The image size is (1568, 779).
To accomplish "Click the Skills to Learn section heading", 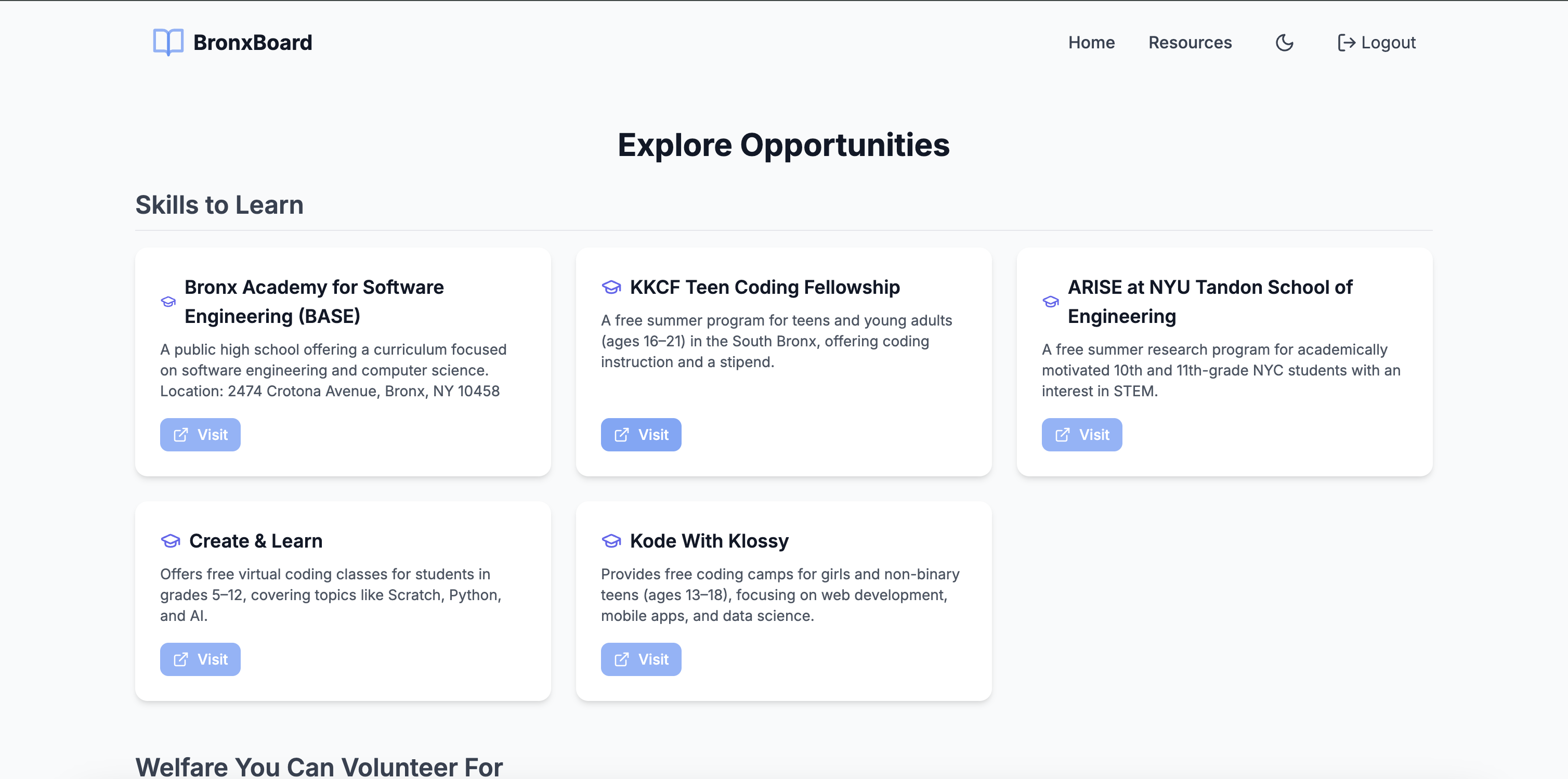I will pyautogui.click(x=219, y=205).
